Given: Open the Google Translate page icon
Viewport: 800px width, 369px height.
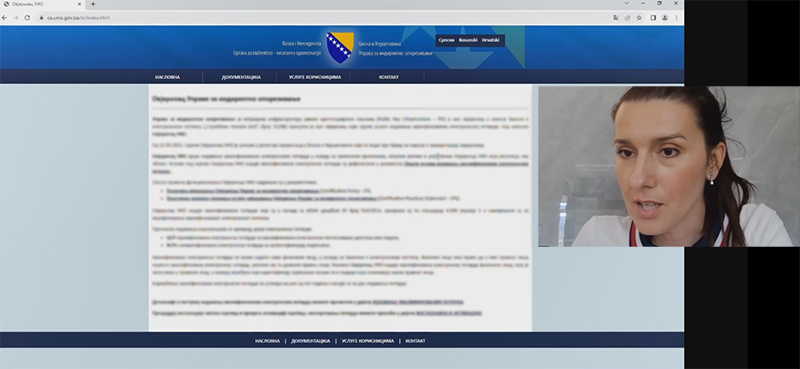Looking at the screenshot, I should [x=616, y=17].
